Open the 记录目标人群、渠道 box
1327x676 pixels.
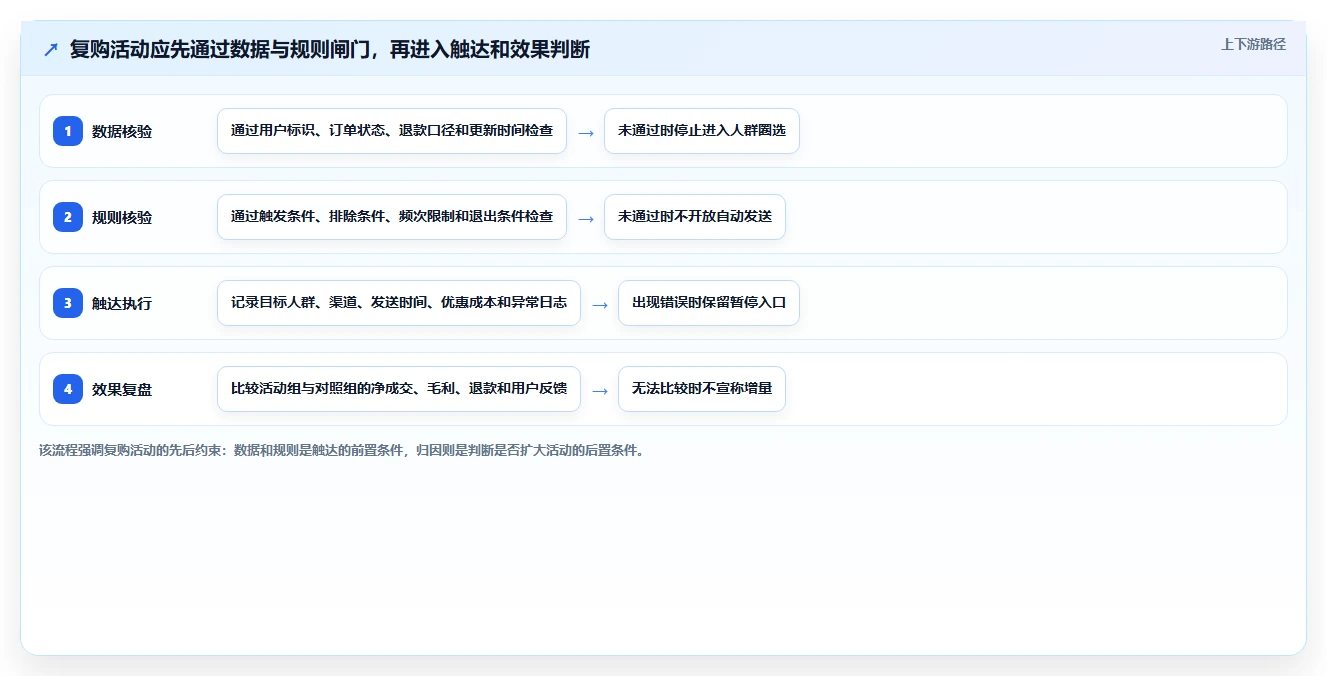pyautogui.click(x=399, y=303)
